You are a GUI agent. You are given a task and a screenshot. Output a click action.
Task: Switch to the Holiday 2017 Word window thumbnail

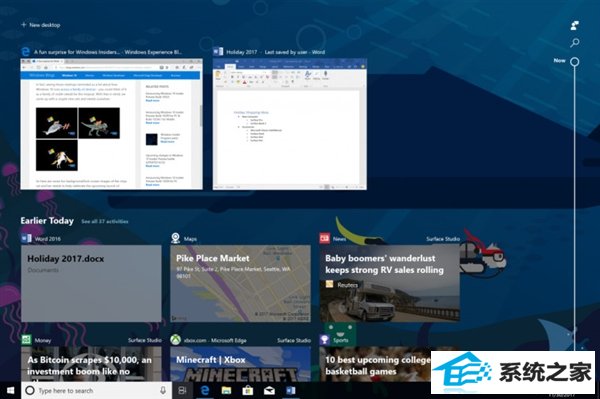point(290,124)
